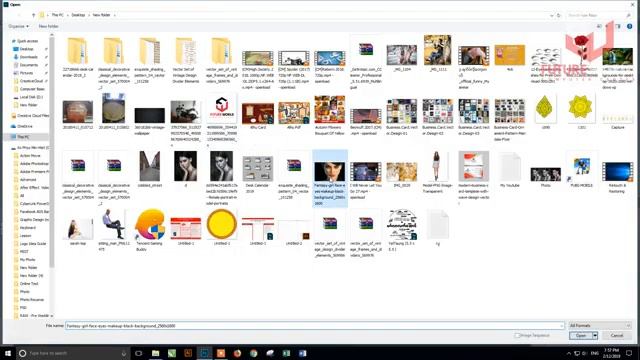Click New folder in the address breadcrumb

(101, 15)
